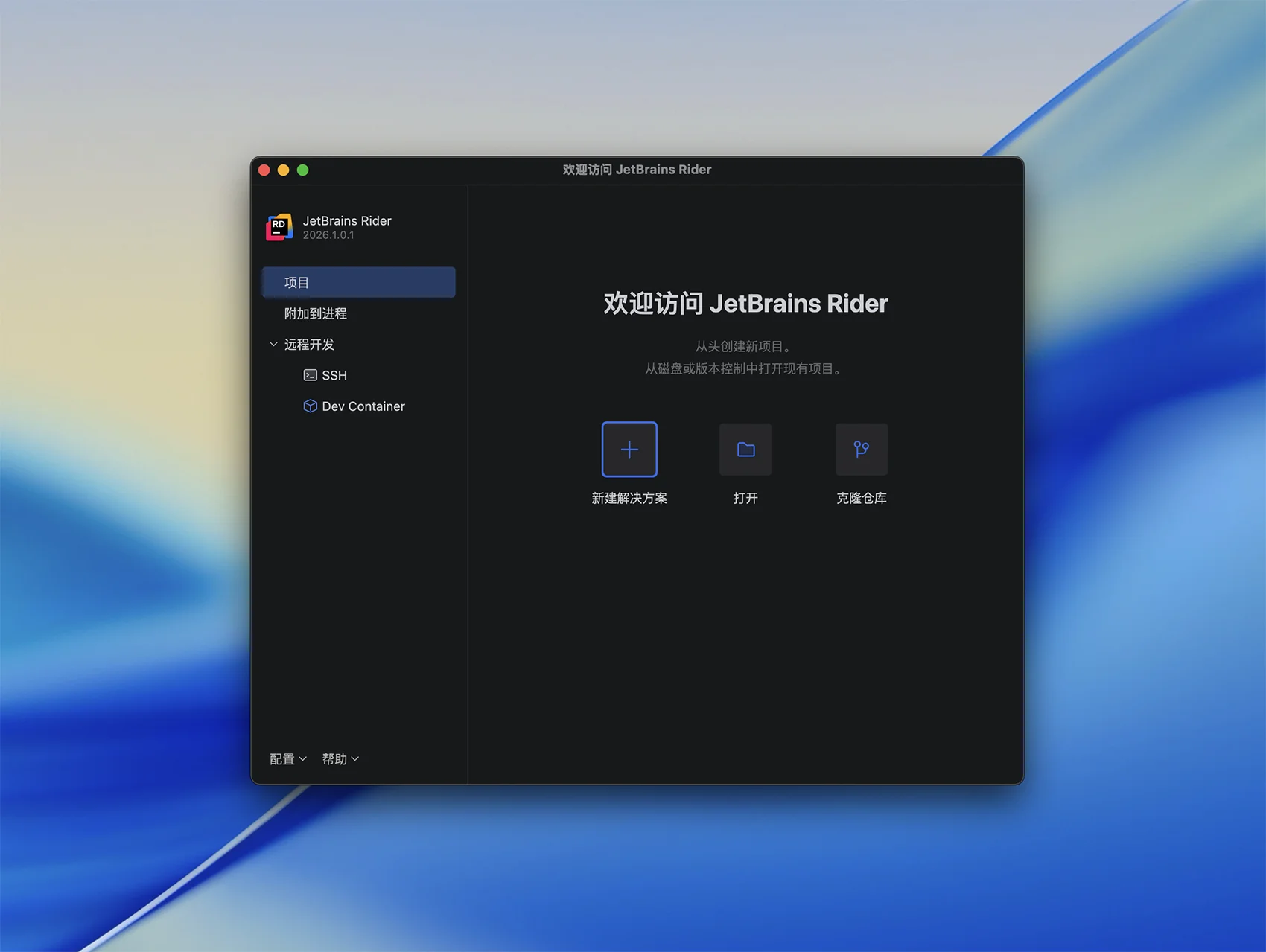This screenshot has height=952, width=1266.
Task: Click the SSH terminal icon
Action: coord(311,375)
